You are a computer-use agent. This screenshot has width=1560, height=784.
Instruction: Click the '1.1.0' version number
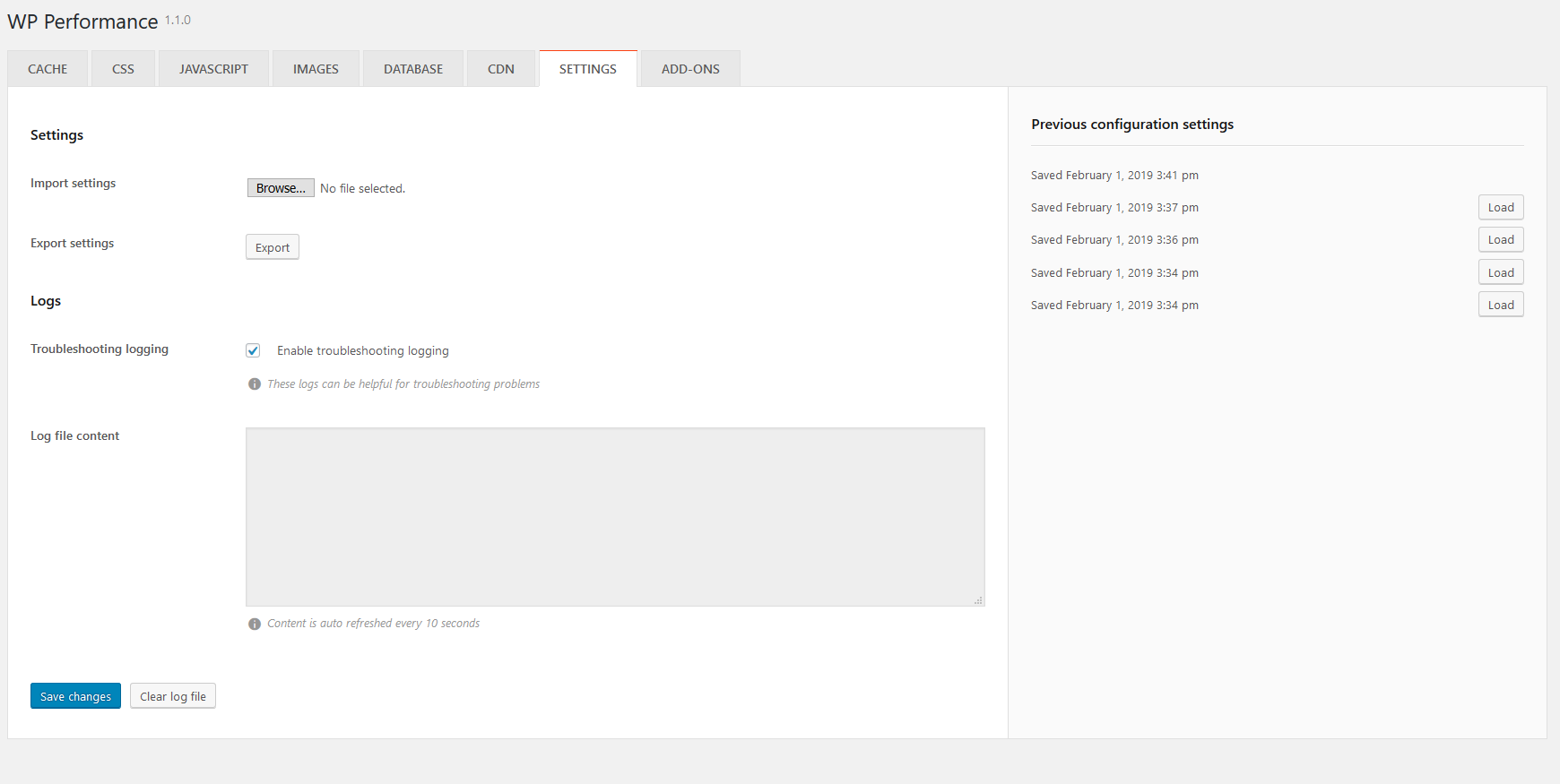point(178,20)
